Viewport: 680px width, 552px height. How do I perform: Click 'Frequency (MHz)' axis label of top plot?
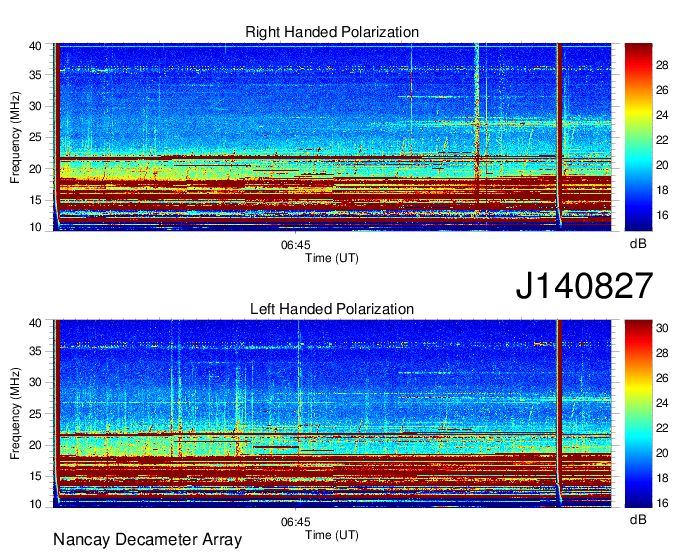click(x=15, y=137)
